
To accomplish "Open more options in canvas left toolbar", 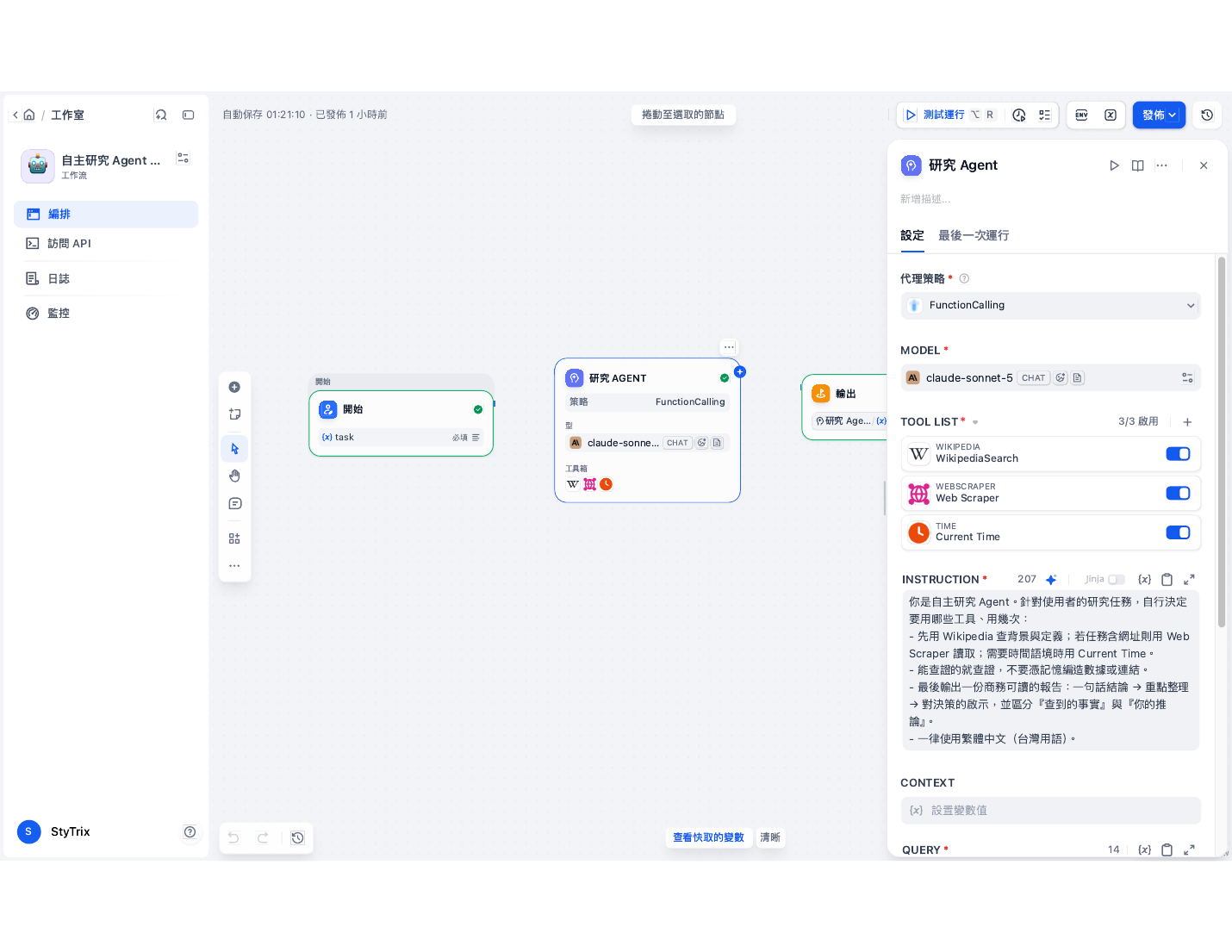I will point(234,566).
